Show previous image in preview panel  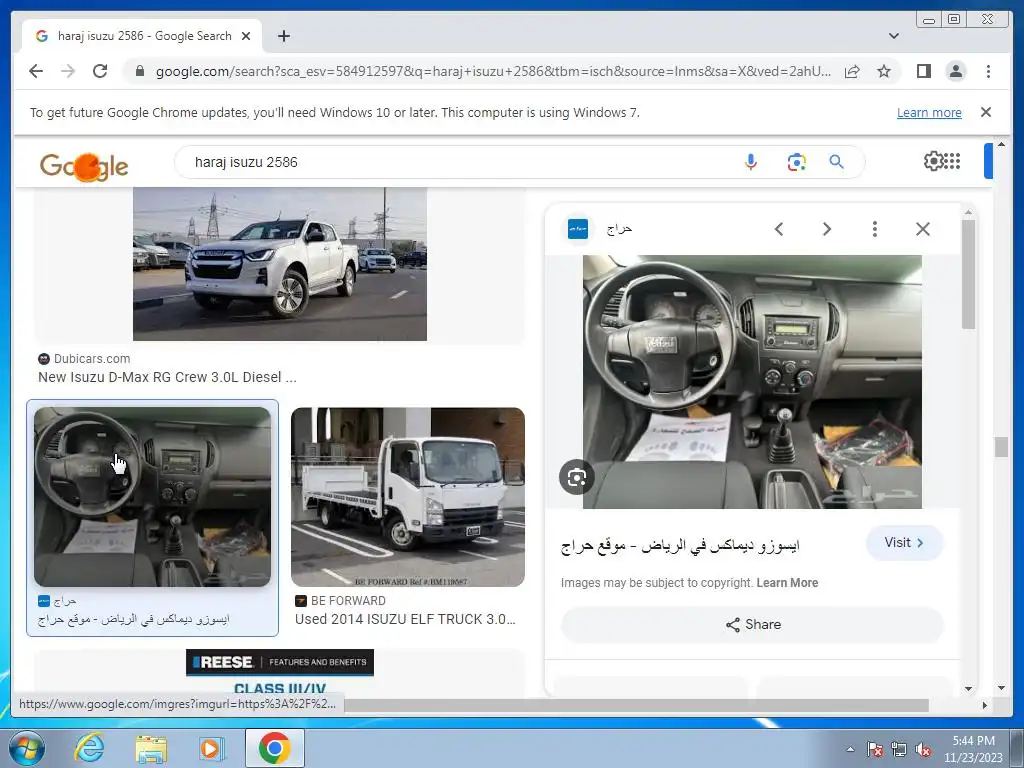click(778, 229)
